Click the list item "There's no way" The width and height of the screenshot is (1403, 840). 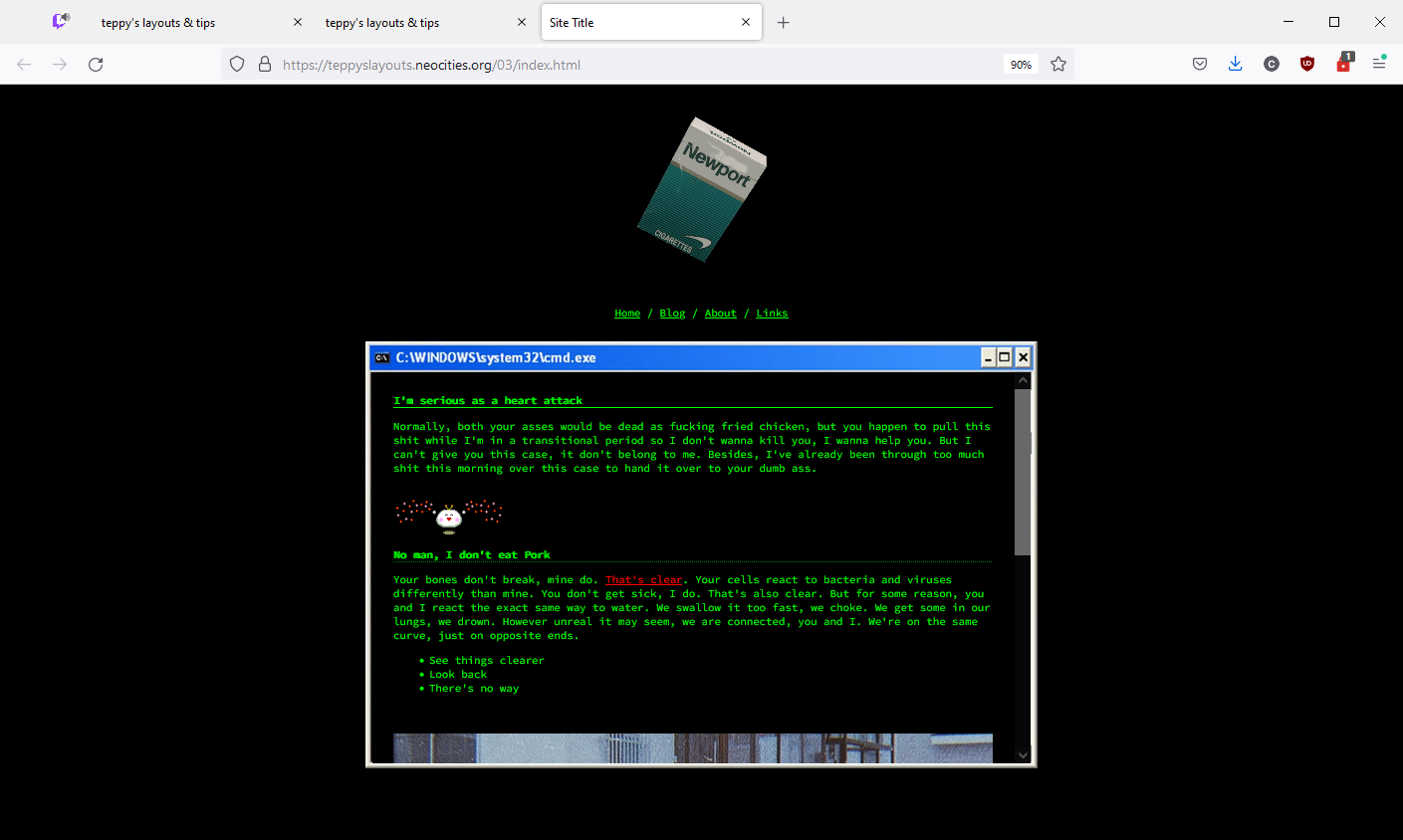tap(474, 689)
